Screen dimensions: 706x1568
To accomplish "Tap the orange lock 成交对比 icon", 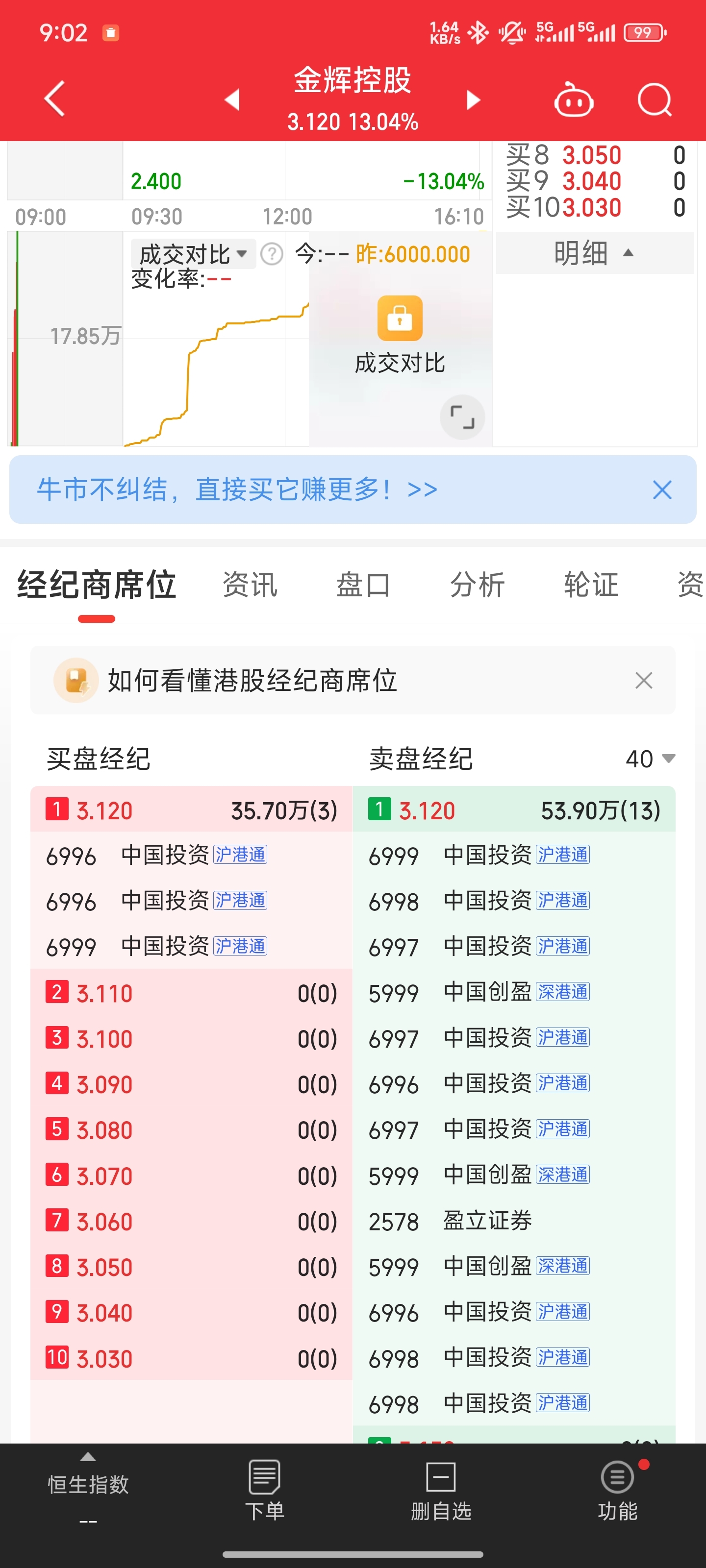I will pos(400,318).
